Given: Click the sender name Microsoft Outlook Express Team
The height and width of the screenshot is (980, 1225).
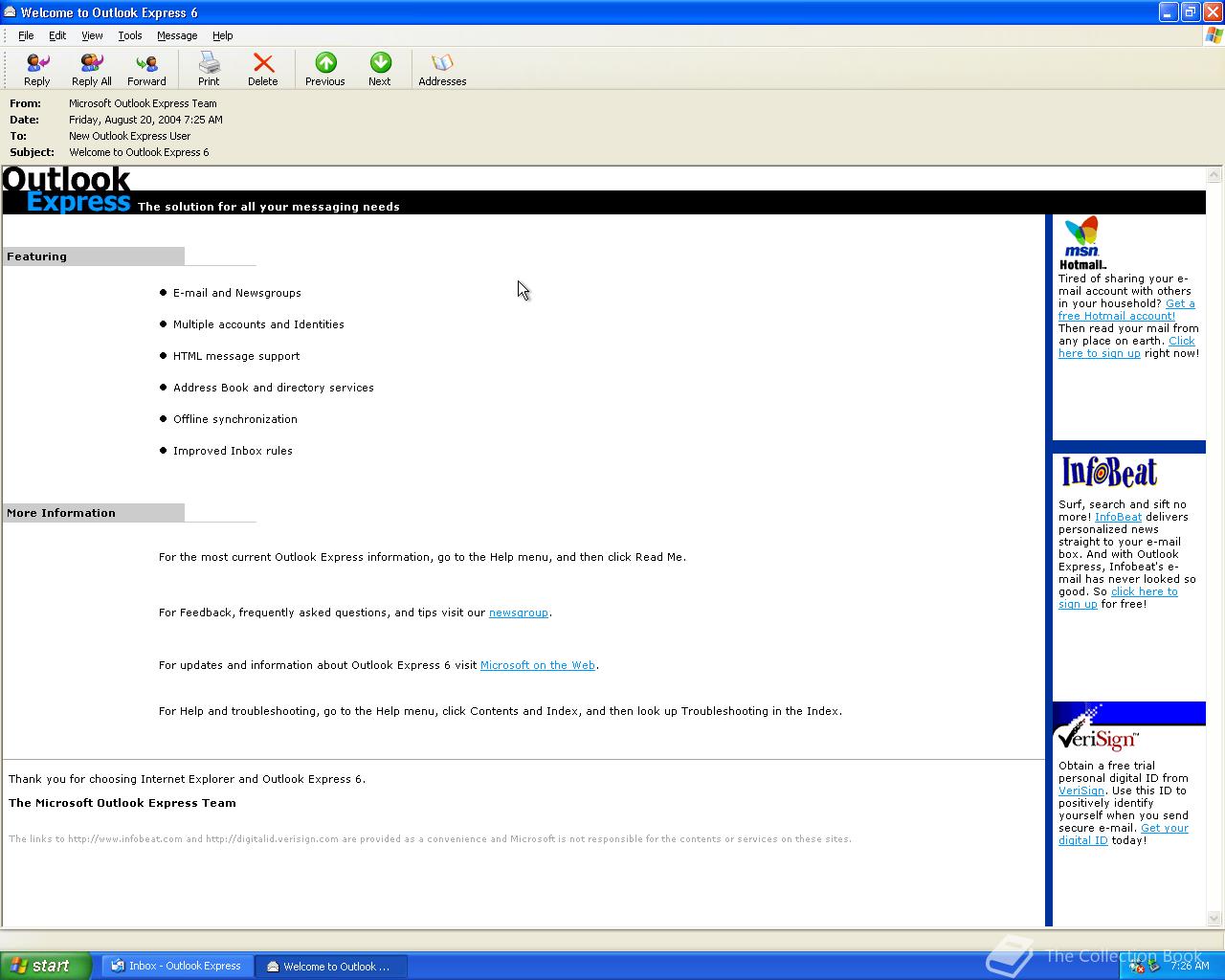Looking at the screenshot, I should point(143,103).
